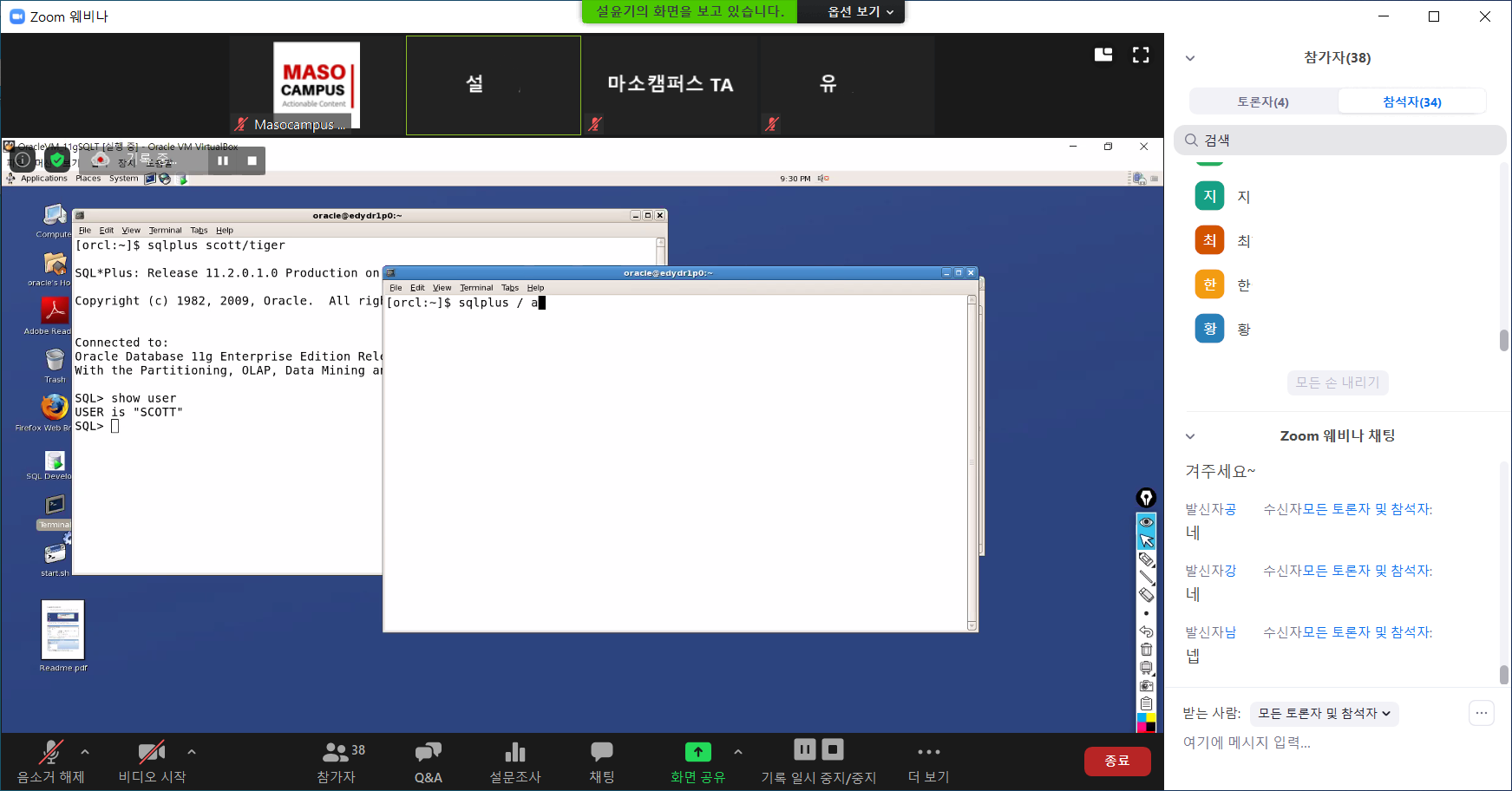Click the green encryption shield icon
This screenshot has width=1512, height=791.
[57, 160]
